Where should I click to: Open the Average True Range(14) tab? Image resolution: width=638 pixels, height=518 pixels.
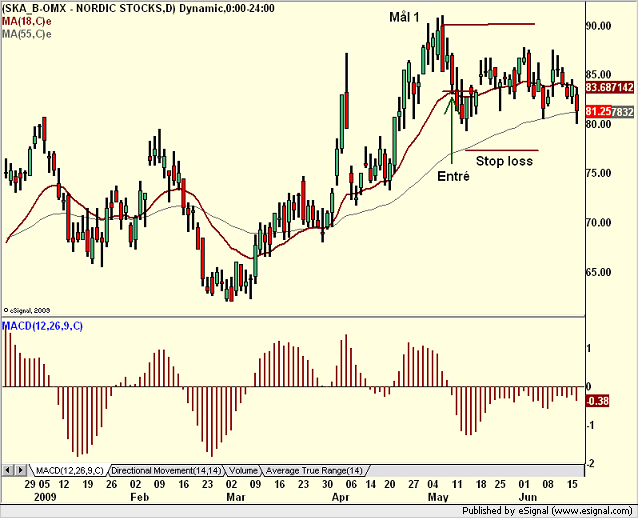(314, 471)
